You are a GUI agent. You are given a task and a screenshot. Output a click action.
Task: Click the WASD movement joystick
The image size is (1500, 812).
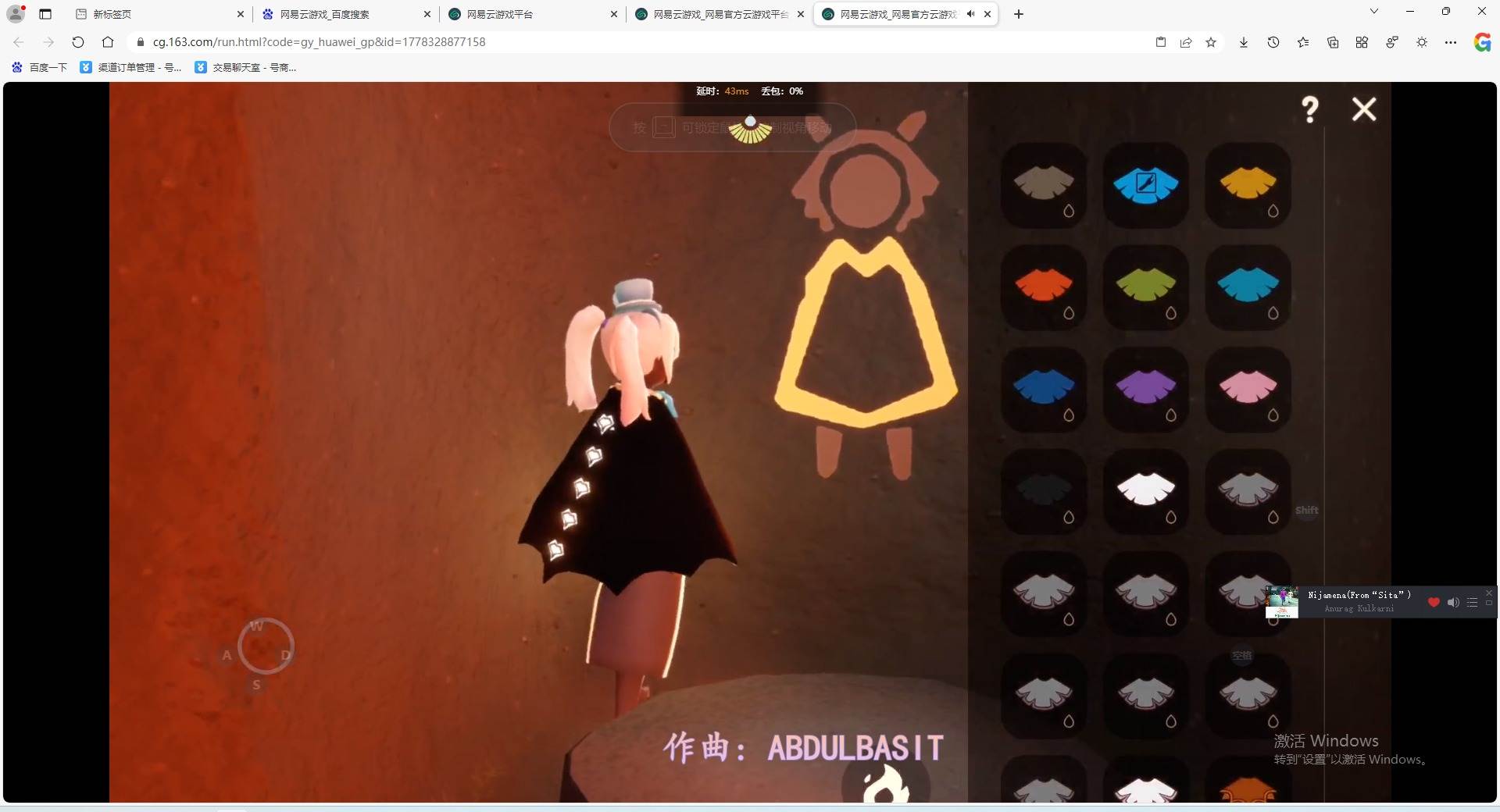point(266,646)
